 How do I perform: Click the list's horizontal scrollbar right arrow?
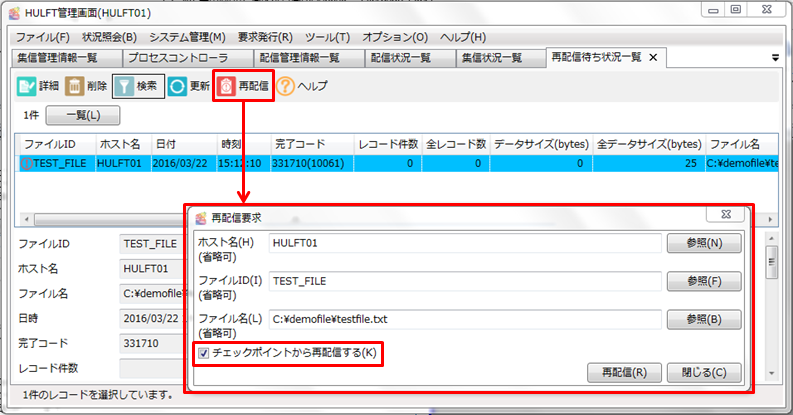click(x=770, y=219)
